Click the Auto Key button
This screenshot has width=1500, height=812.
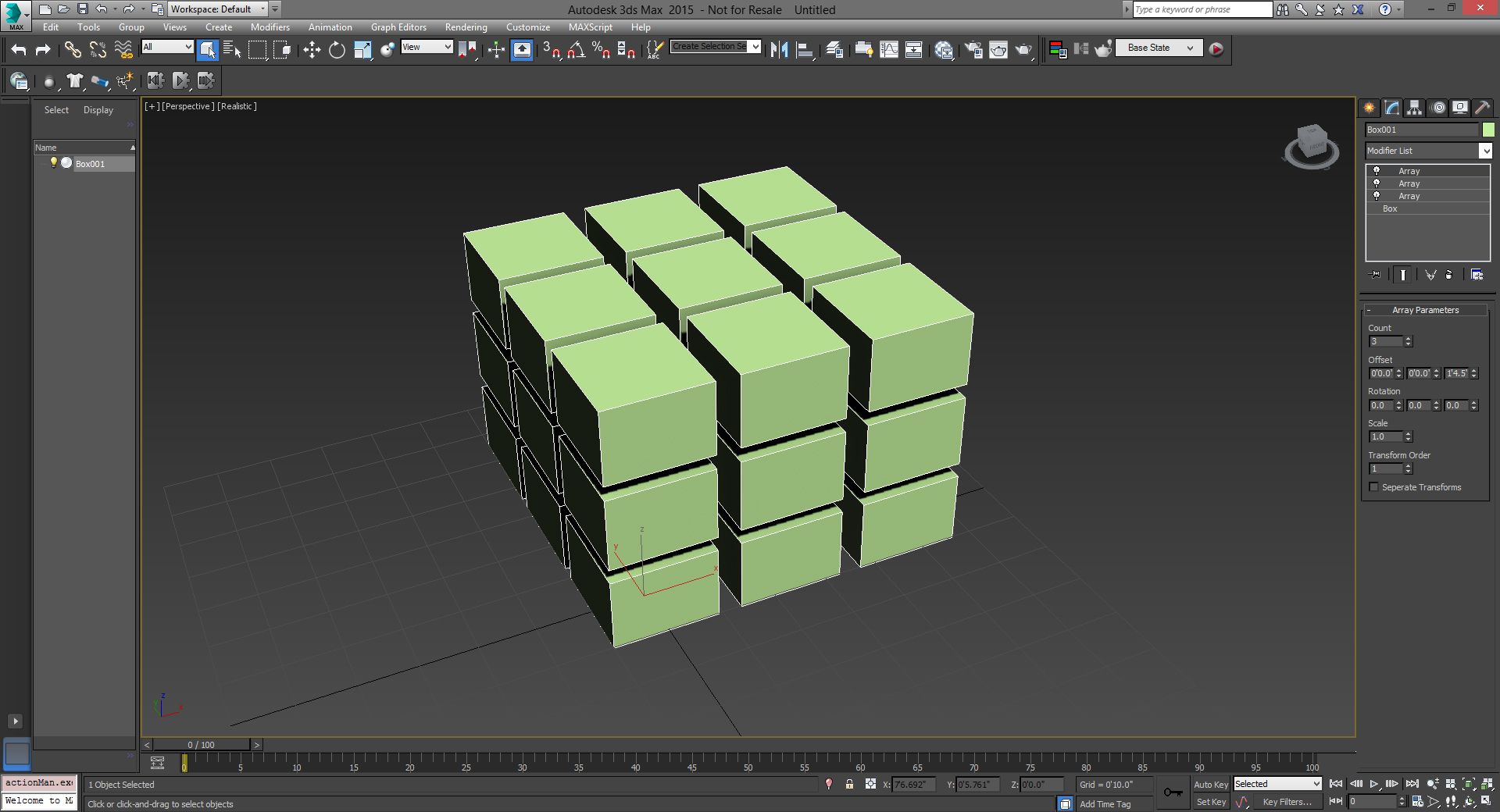coord(1210,785)
